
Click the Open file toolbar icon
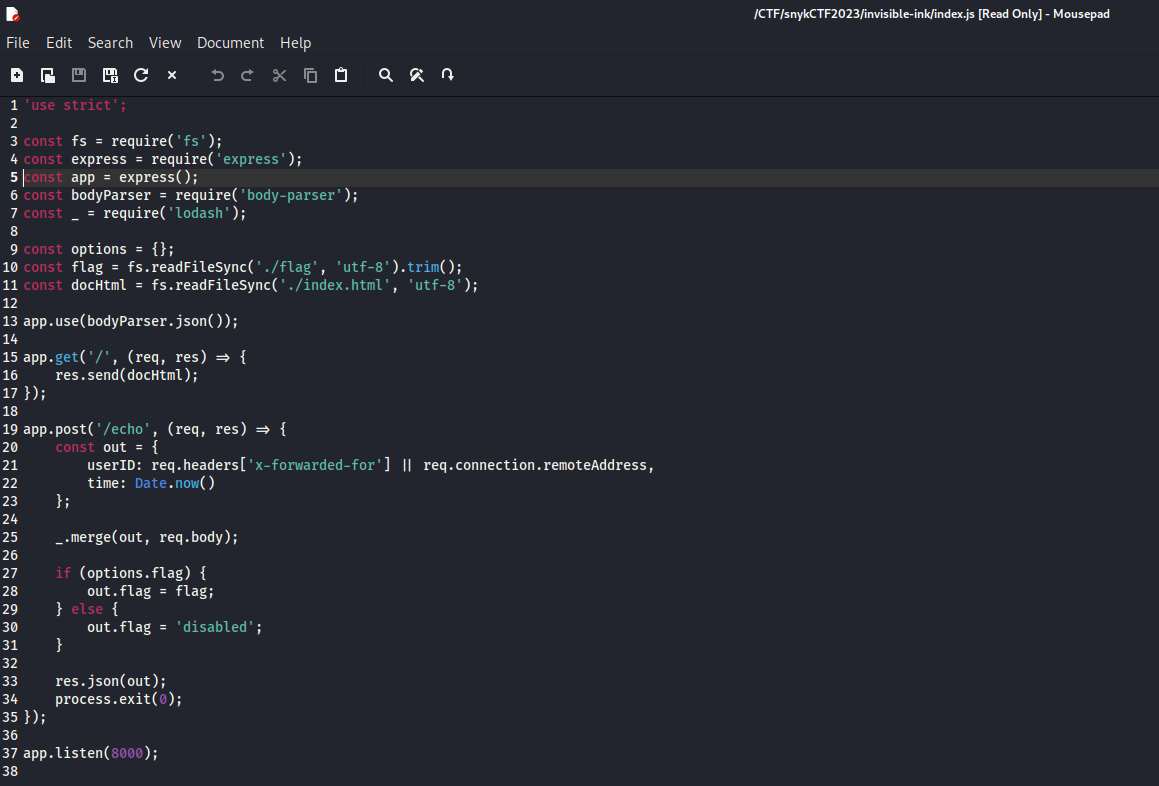(x=48, y=75)
